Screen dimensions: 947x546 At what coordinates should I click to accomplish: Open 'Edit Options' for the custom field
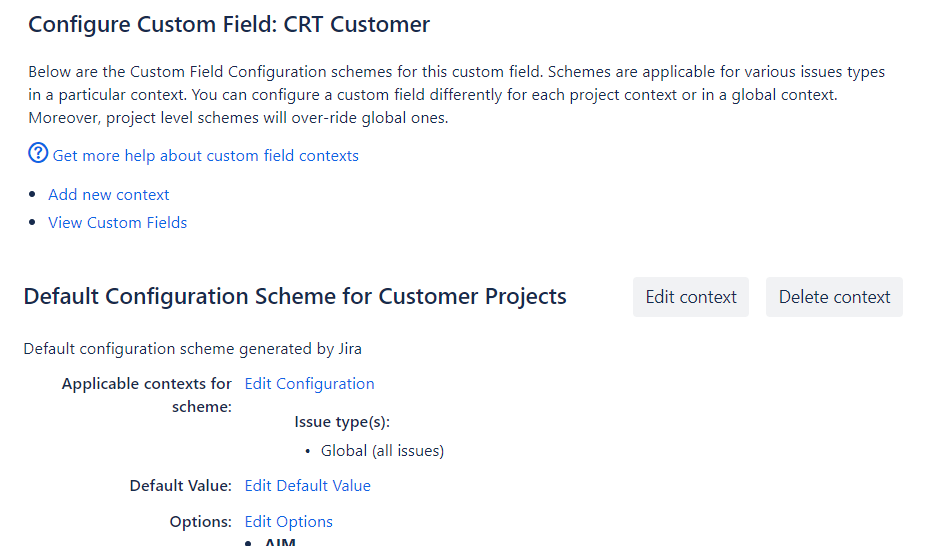[x=289, y=522]
